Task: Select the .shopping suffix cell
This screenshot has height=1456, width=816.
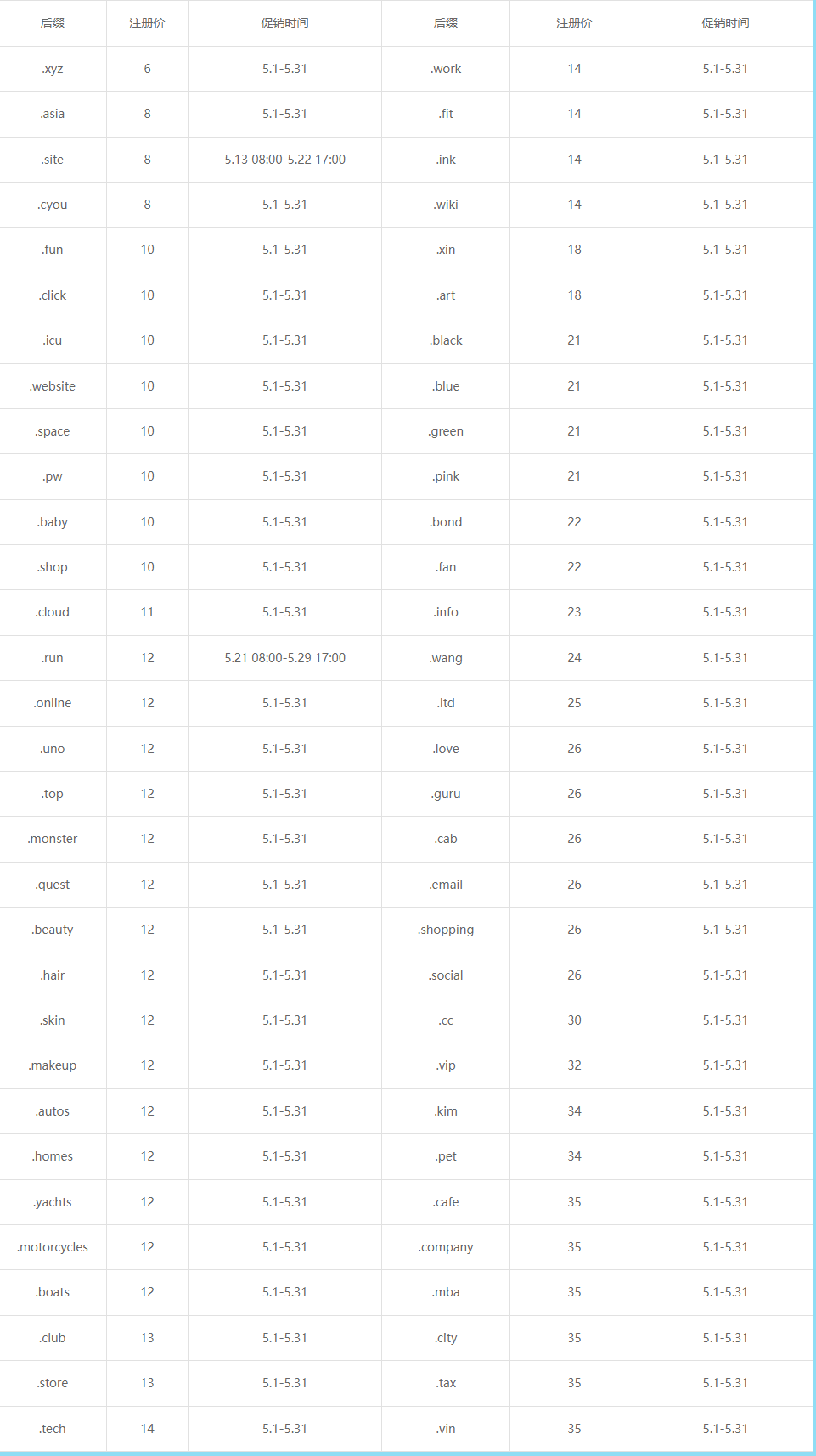Action: click(446, 930)
